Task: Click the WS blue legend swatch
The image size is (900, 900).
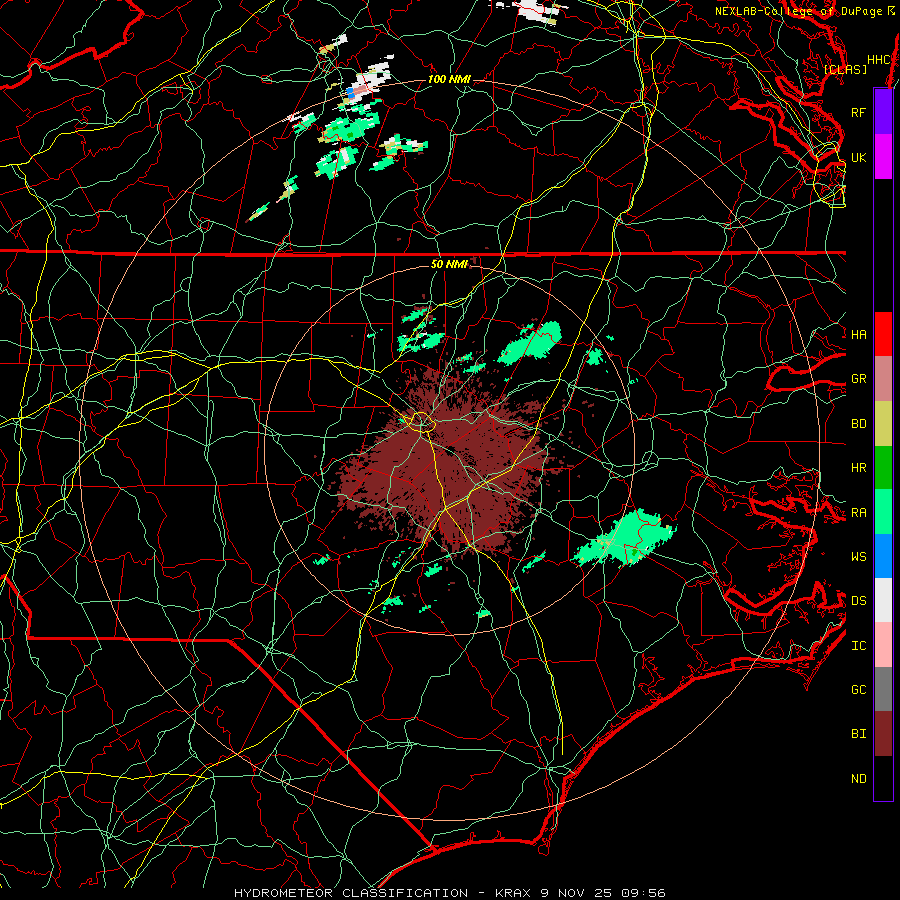Action: (883, 556)
